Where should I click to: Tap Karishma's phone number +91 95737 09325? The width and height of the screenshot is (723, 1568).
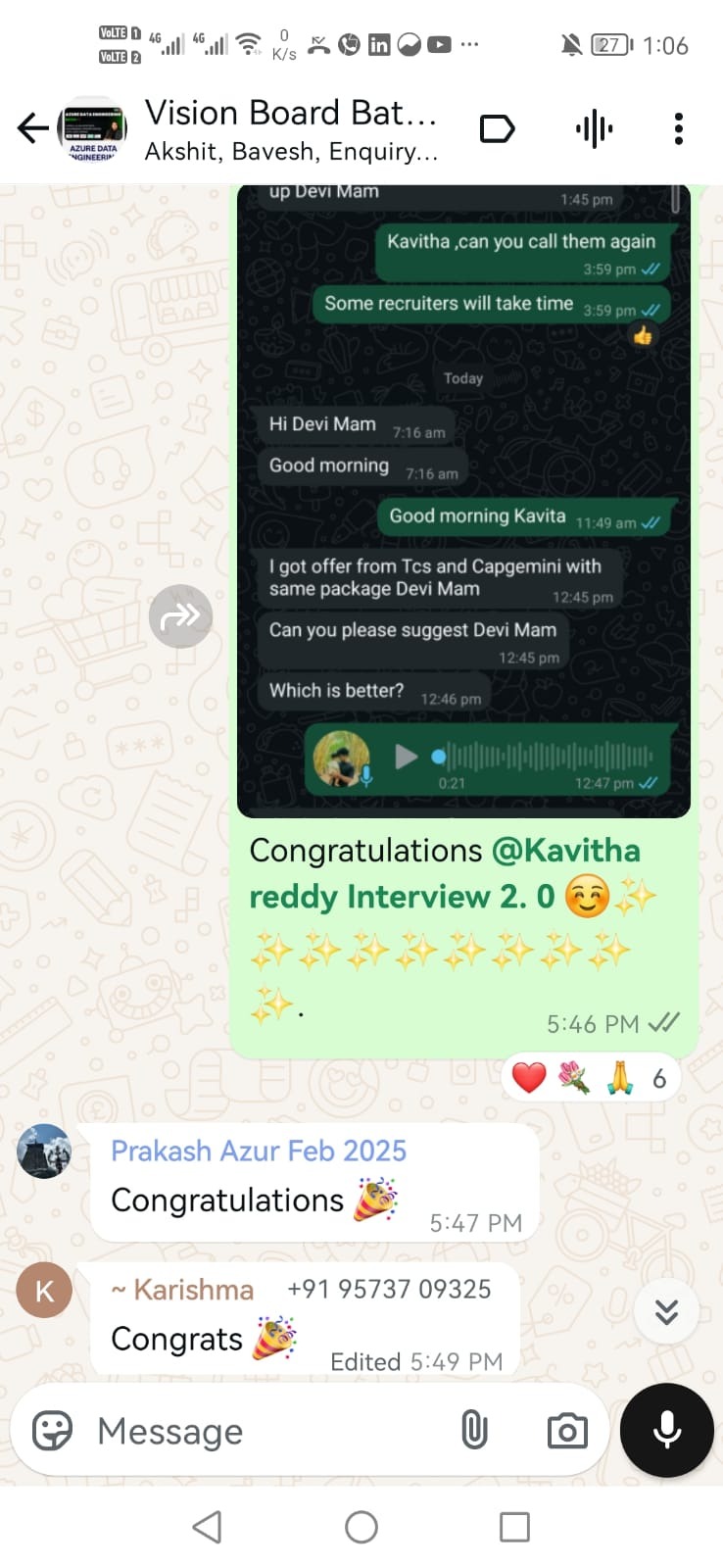click(389, 1289)
